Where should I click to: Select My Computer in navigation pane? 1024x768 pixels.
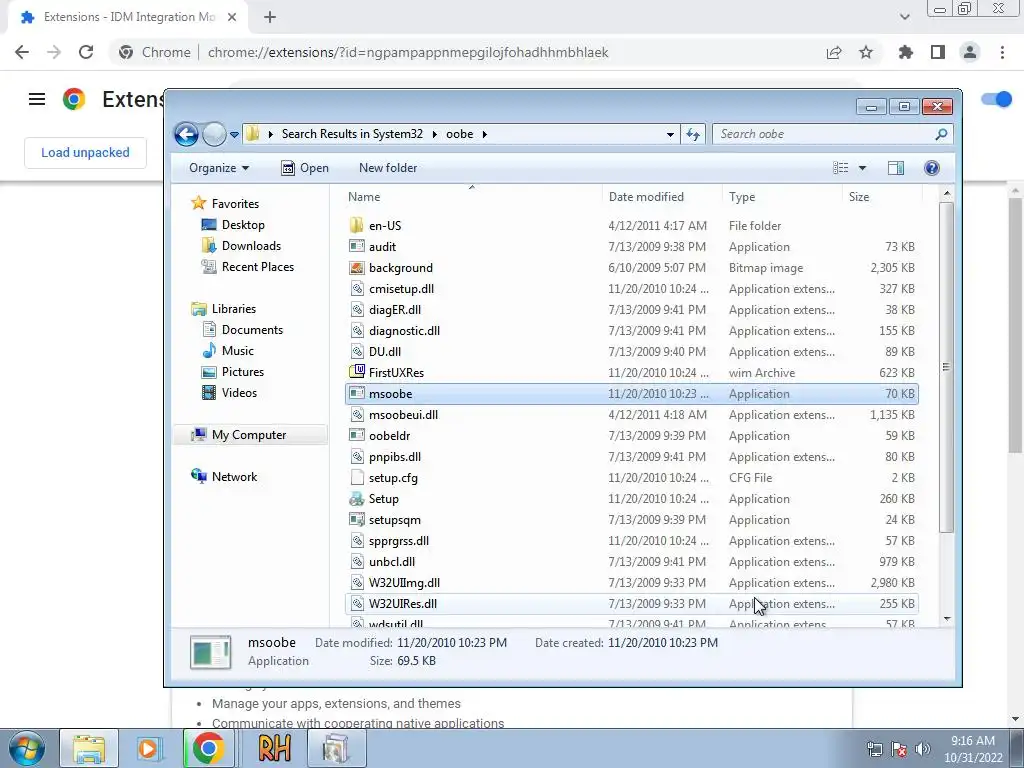(249, 435)
